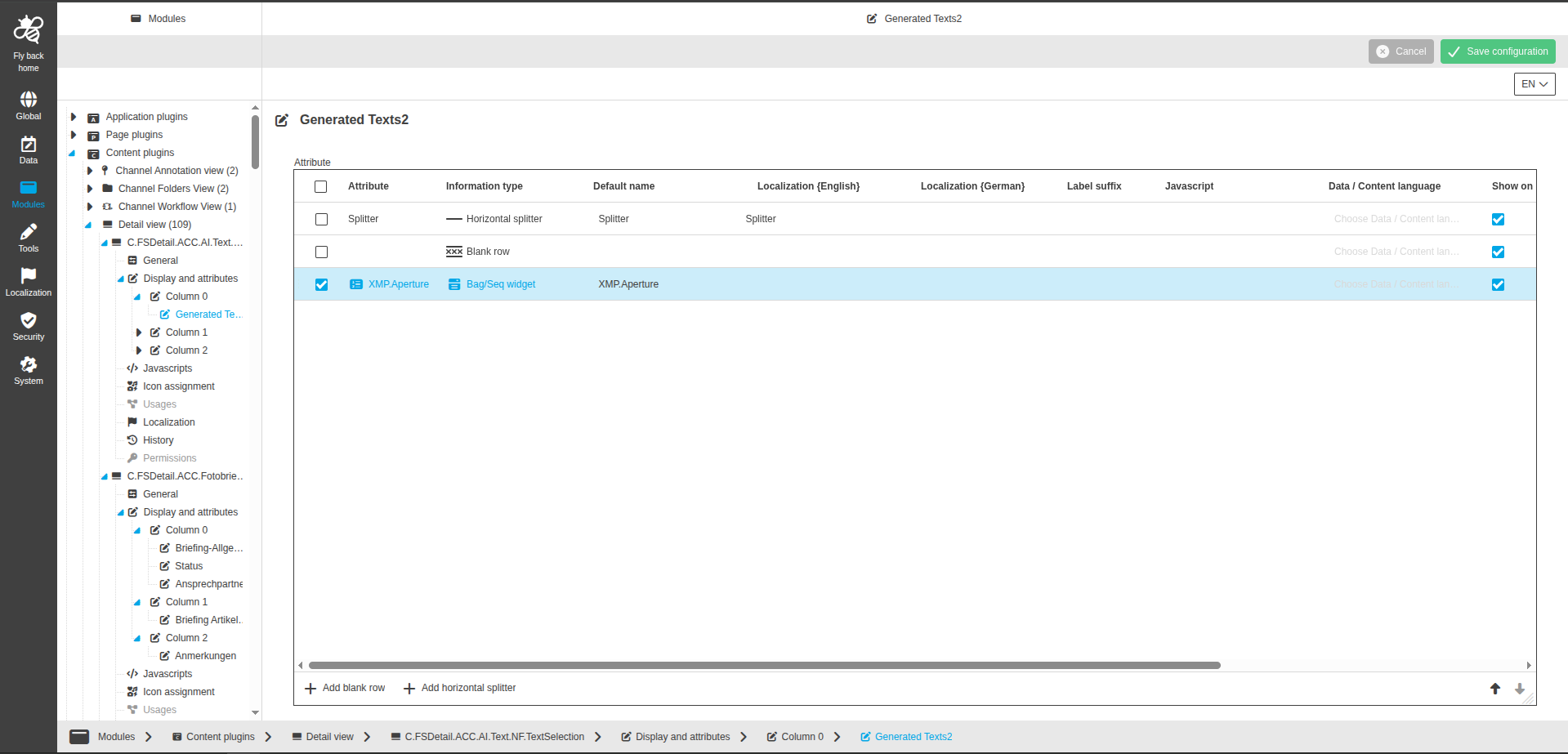Click Default name column header
Screen dimensions: 1568x754
click(623, 186)
